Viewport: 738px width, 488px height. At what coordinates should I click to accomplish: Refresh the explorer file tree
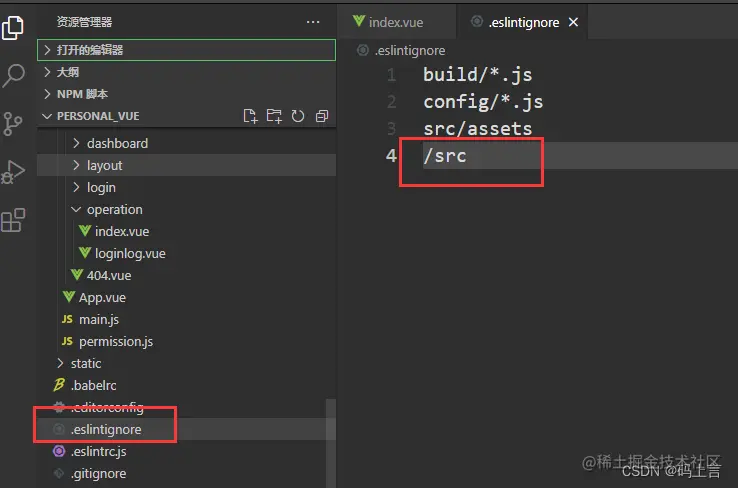(x=298, y=116)
